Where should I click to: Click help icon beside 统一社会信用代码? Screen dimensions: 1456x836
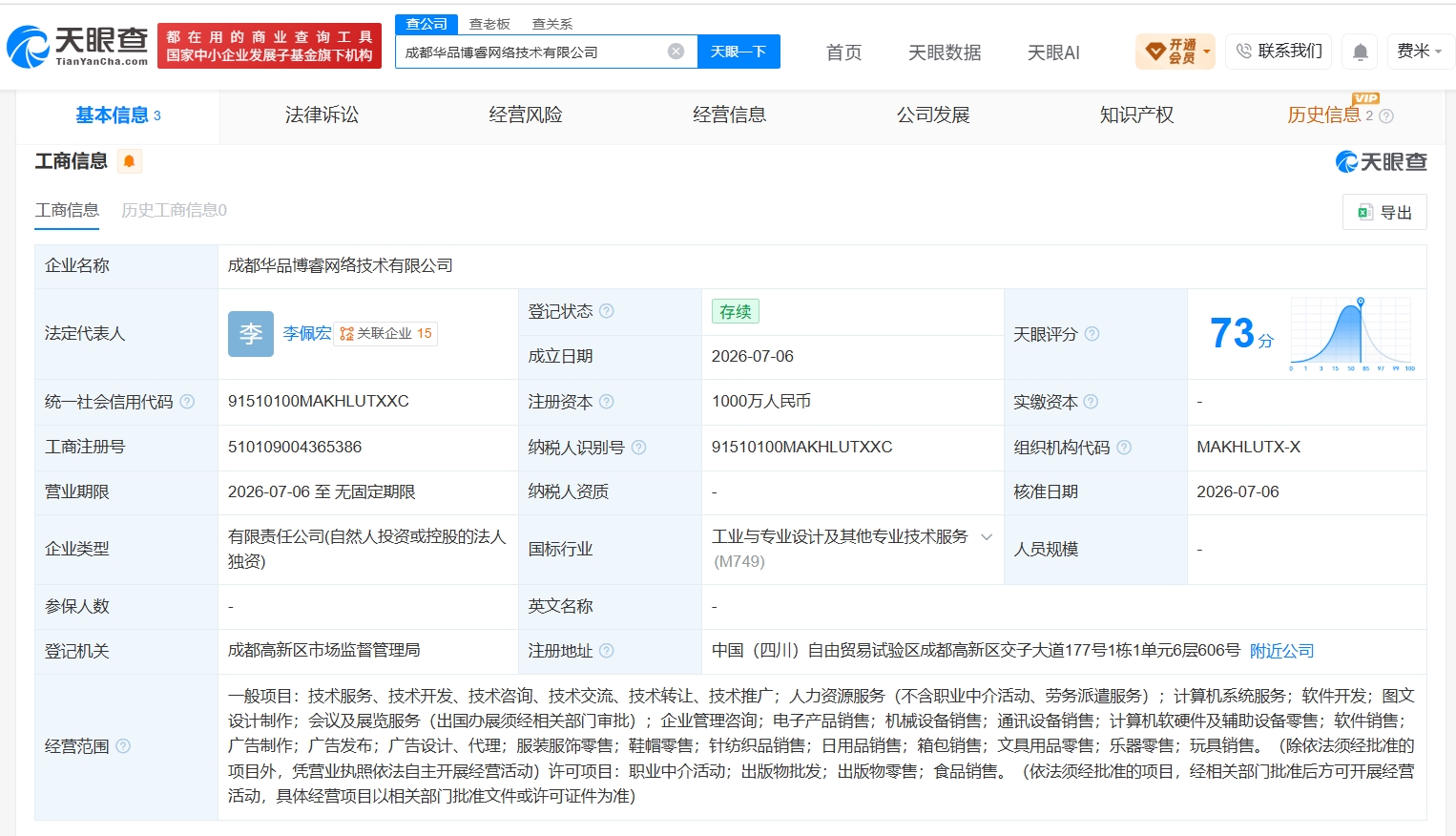pyautogui.click(x=187, y=402)
